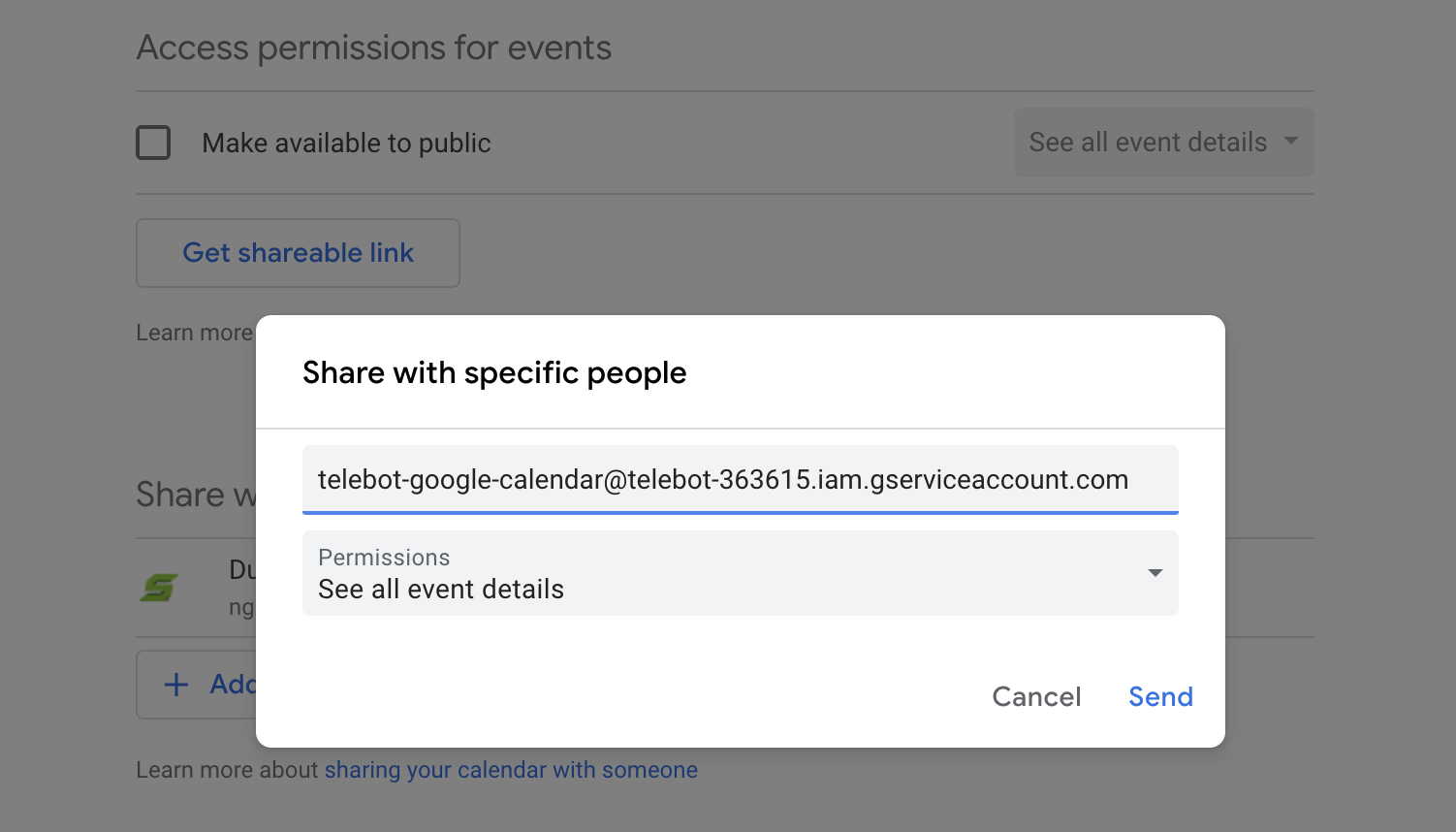Select the Access permissions for events section header
The height and width of the screenshot is (832, 1456).
[x=374, y=47]
